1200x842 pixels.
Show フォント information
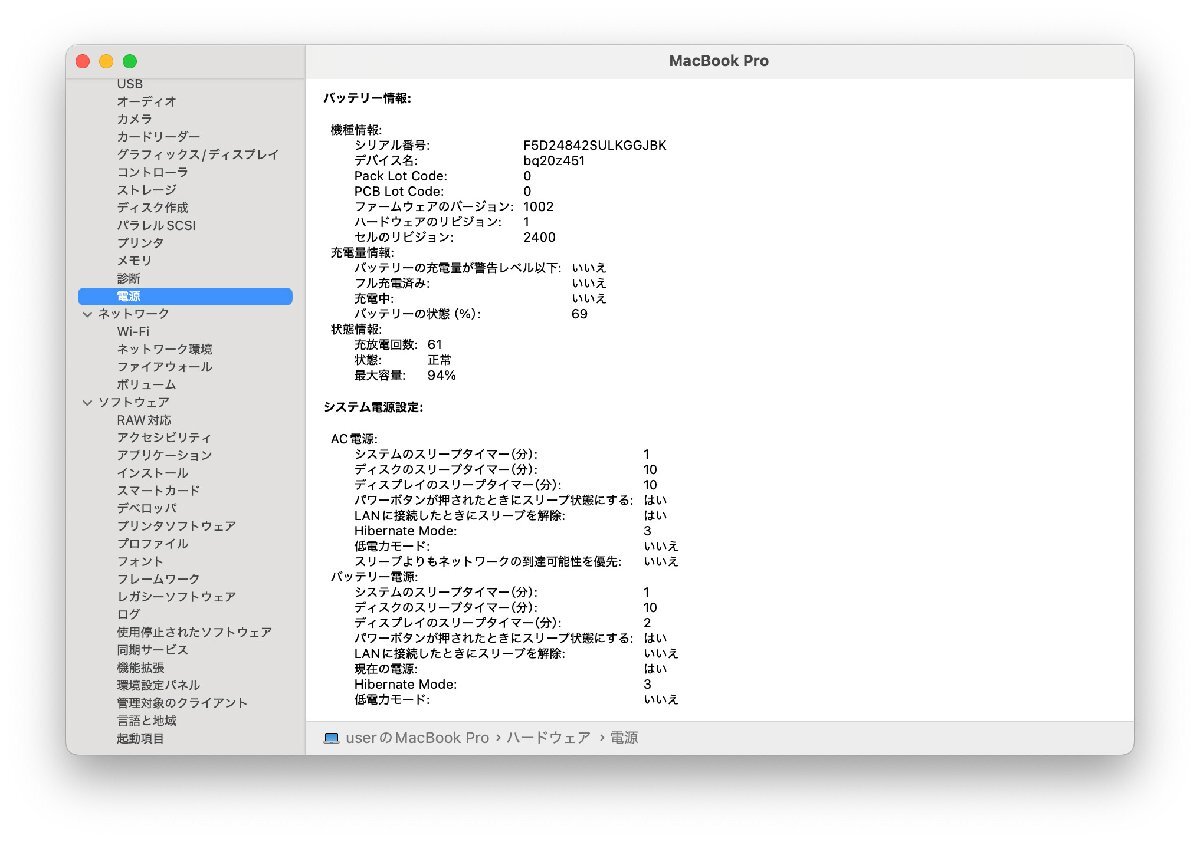point(141,561)
